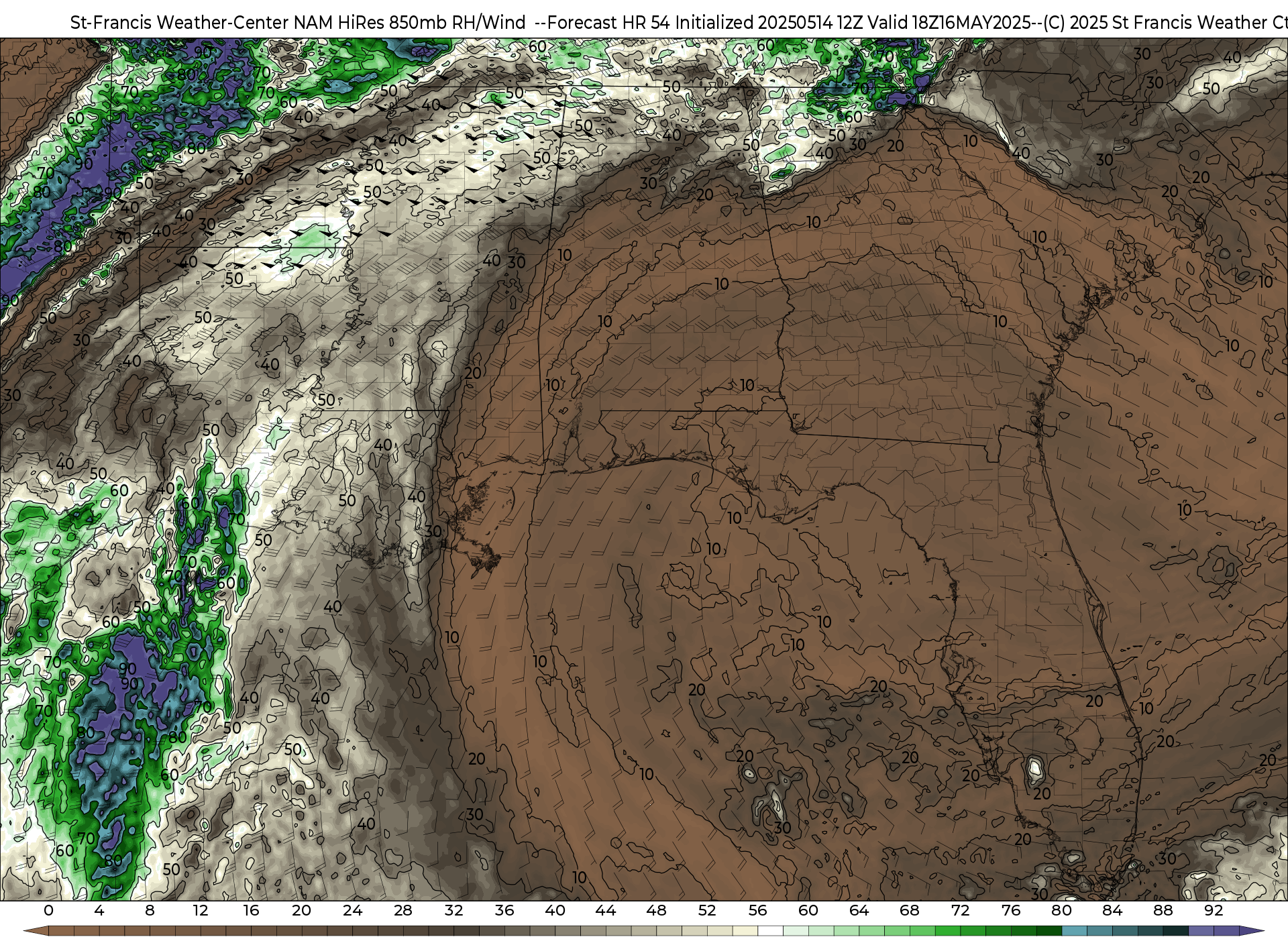Click the colorbar tick label '48'
The height and width of the screenshot is (939, 1288).
pos(657,910)
